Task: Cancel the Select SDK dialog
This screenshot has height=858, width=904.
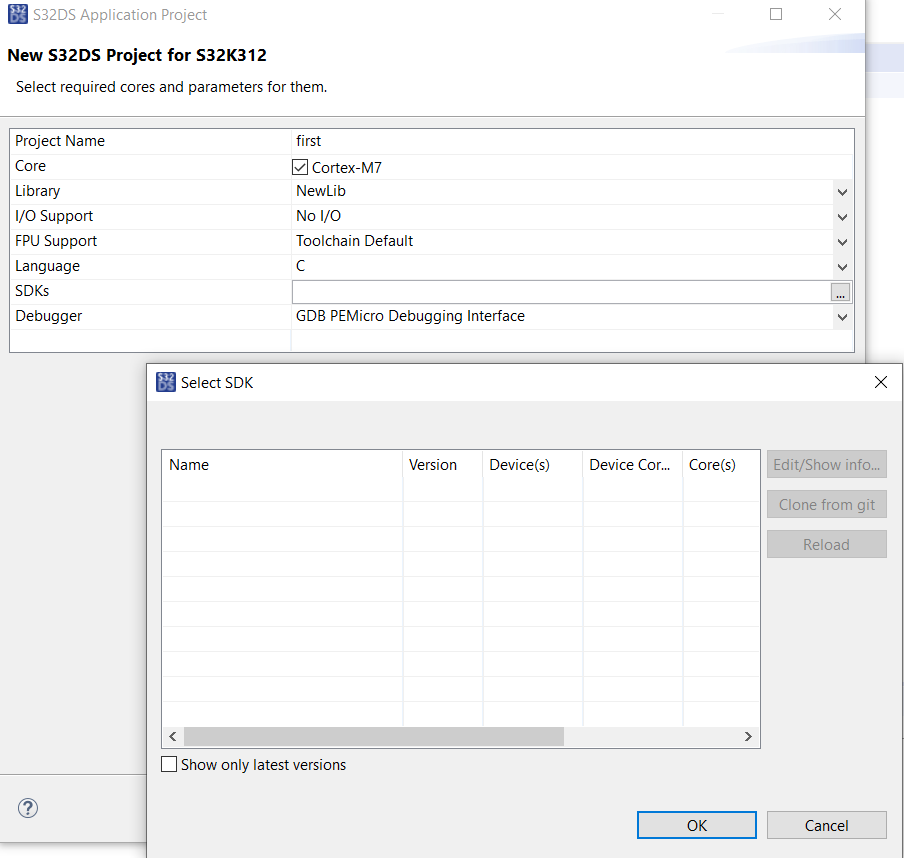Action: [826, 825]
